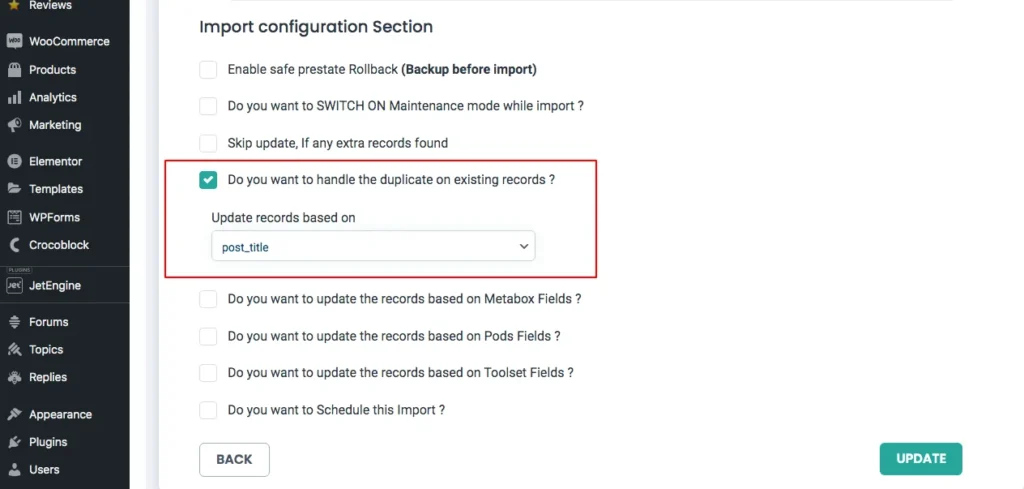Open the Forums menu item
This screenshot has width=1024, height=489.
pyautogui.click(x=48, y=322)
